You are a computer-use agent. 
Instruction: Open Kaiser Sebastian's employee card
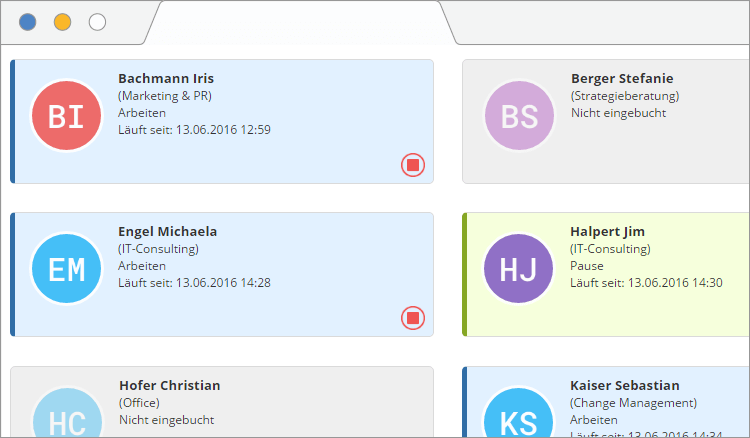point(606,402)
